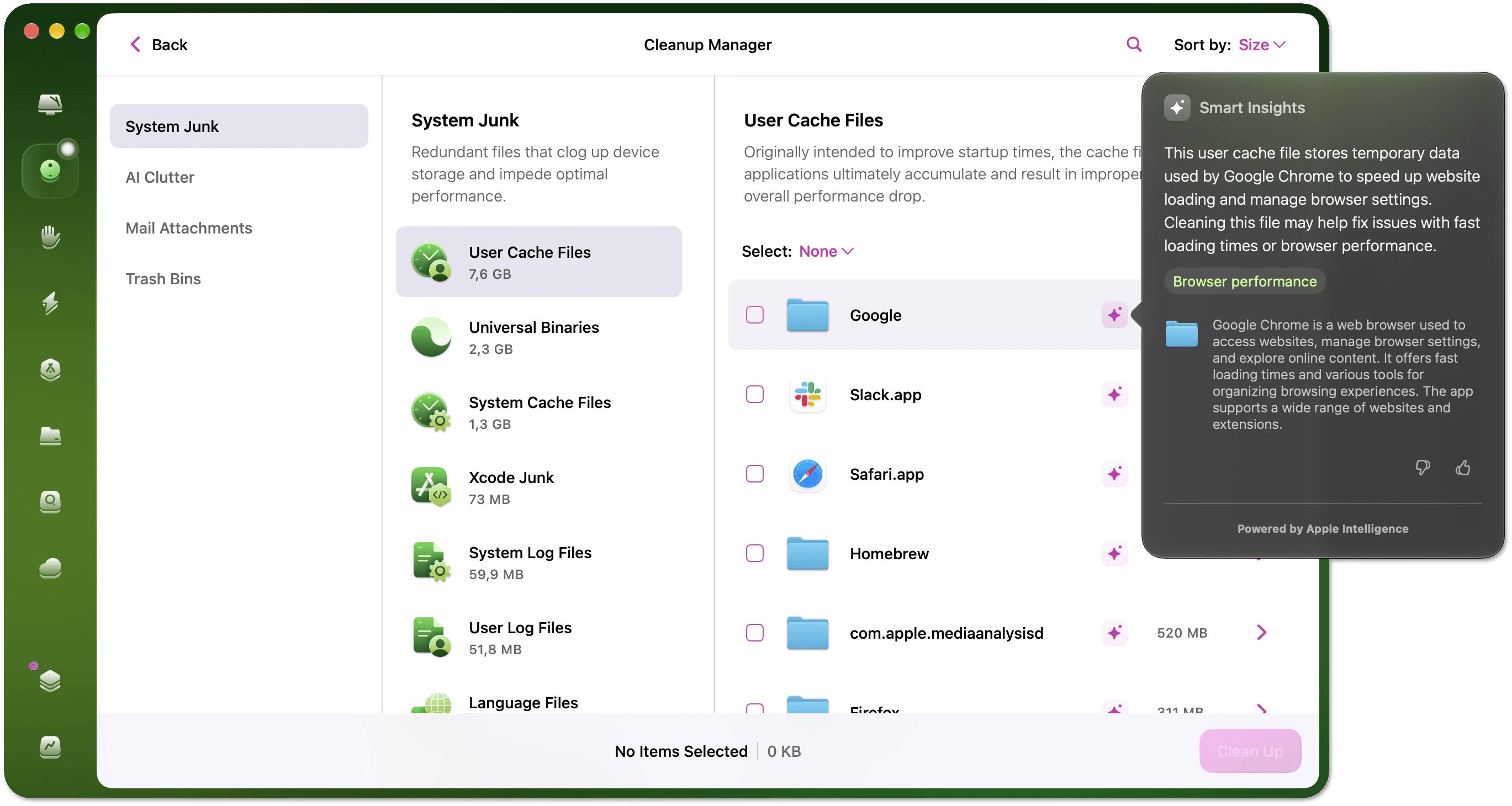Open Applications sidebar icon

click(x=50, y=369)
